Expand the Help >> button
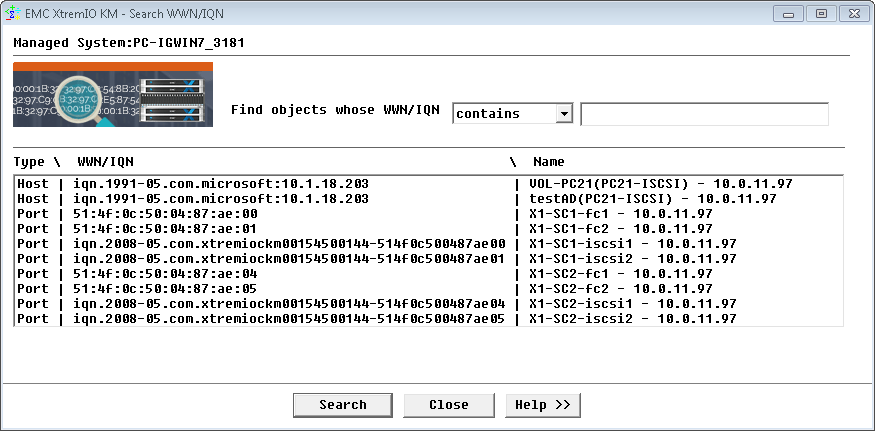 point(543,405)
